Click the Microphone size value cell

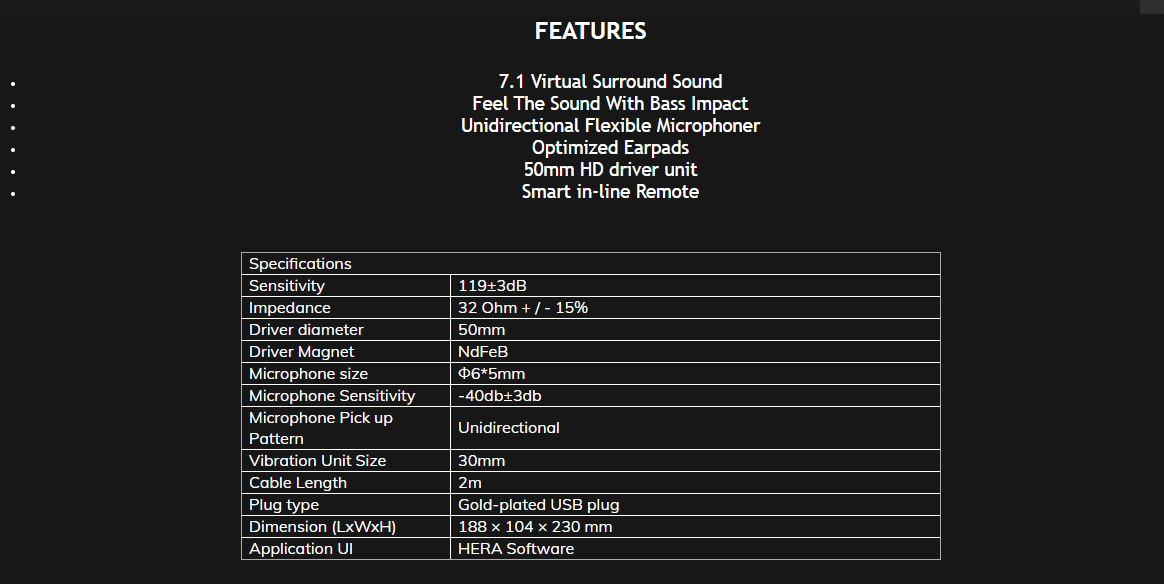pyautogui.click(x=696, y=373)
